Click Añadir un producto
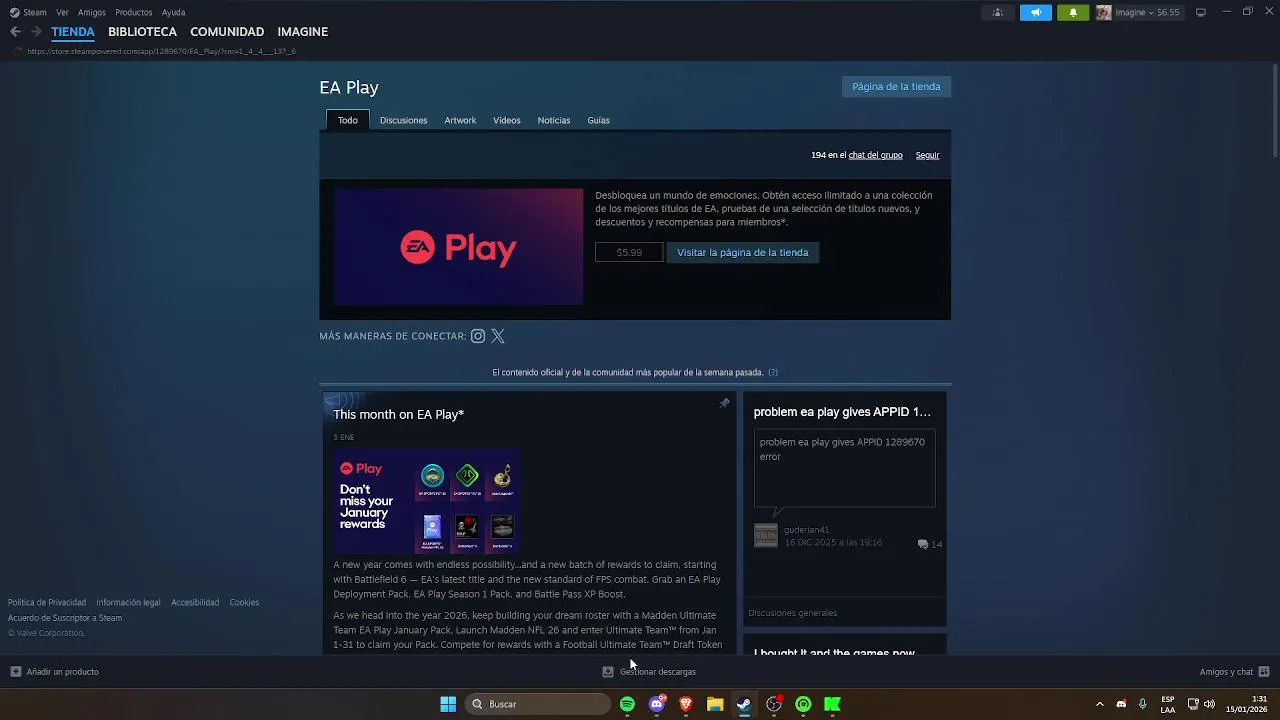This screenshot has width=1280, height=720. (55, 672)
